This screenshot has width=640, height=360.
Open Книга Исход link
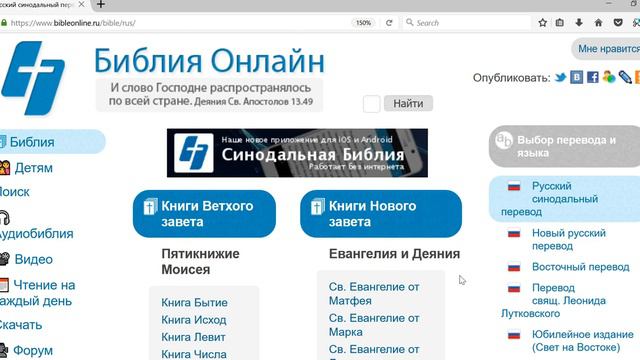(x=194, y=320)
